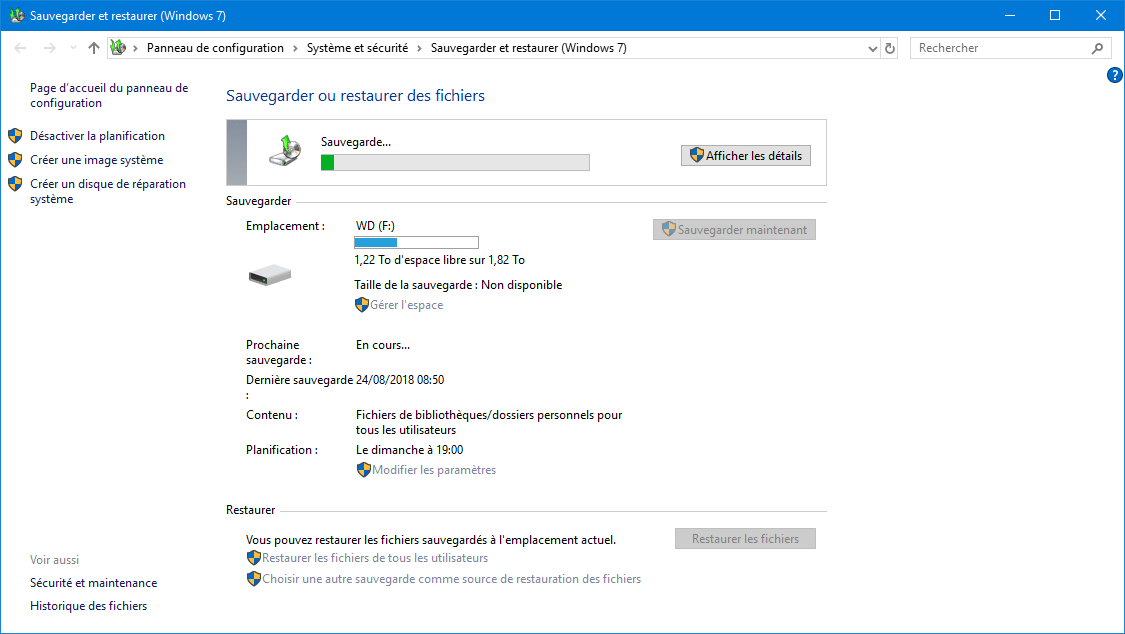Click the WD hard drive icon
The image size is (1125, 634).
pyautogui.click(x=270, y=275)
